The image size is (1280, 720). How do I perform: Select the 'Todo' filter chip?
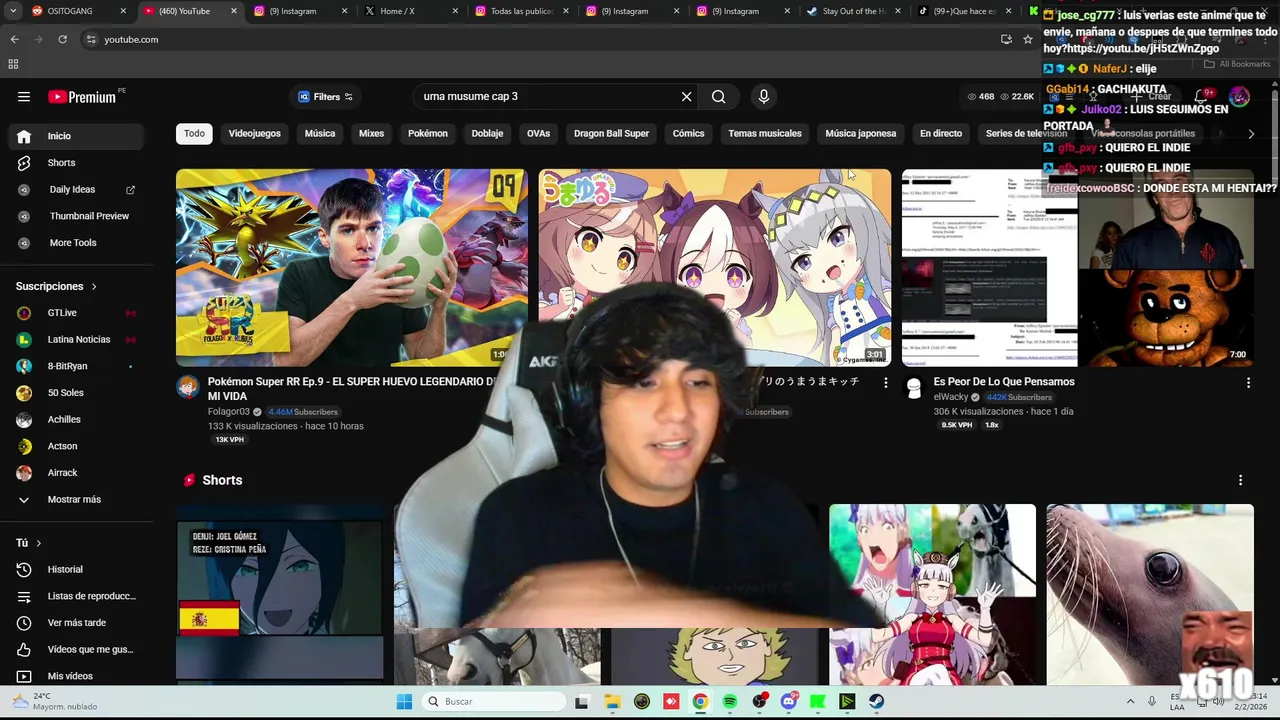[x=194, y=134]
